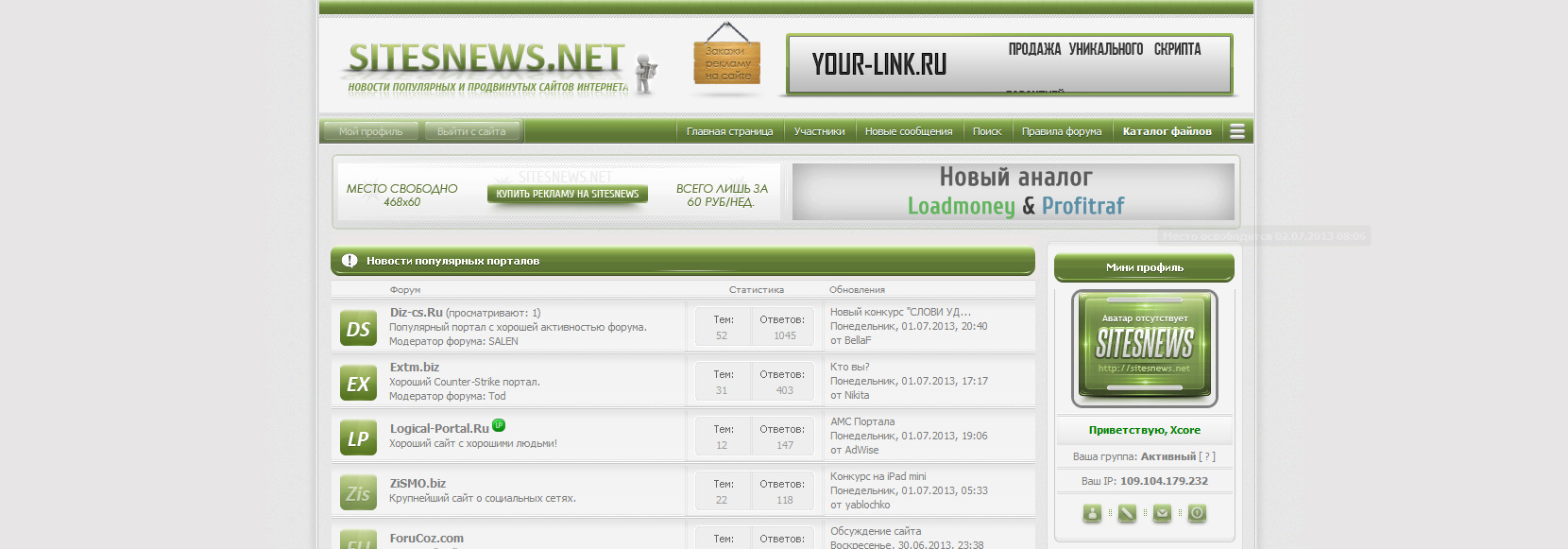Click the author name Nikita
The width and height of the screenshot is (1568, 549).
coord(857,395)
